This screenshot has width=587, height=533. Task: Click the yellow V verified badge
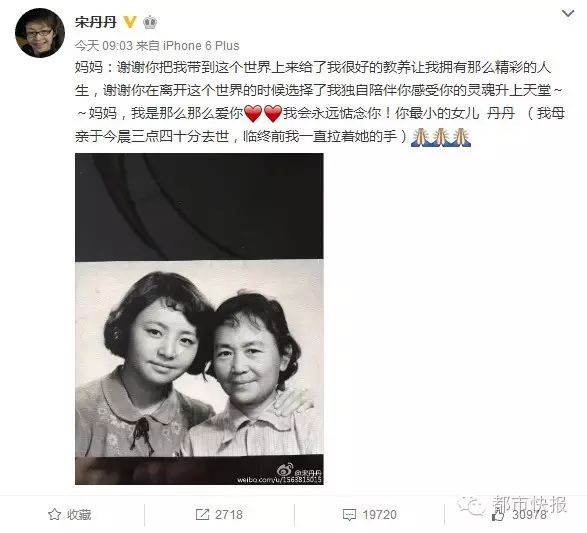[130, 22]
